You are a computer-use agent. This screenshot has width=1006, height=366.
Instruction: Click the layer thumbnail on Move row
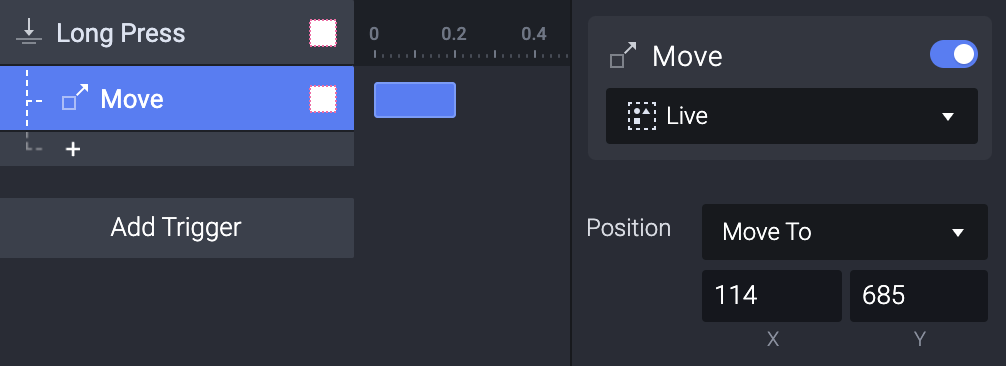point(323,99)
